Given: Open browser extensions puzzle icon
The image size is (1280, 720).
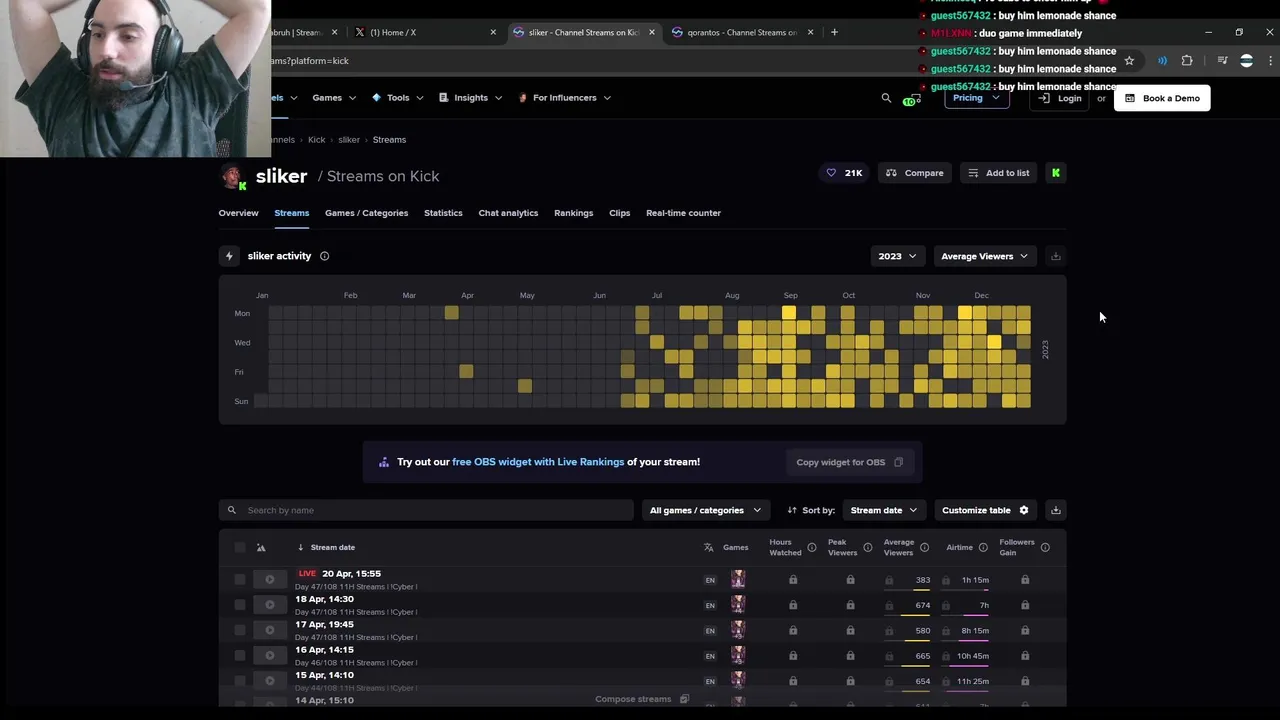Looking at the screenshot, I should coord(1187,61).
